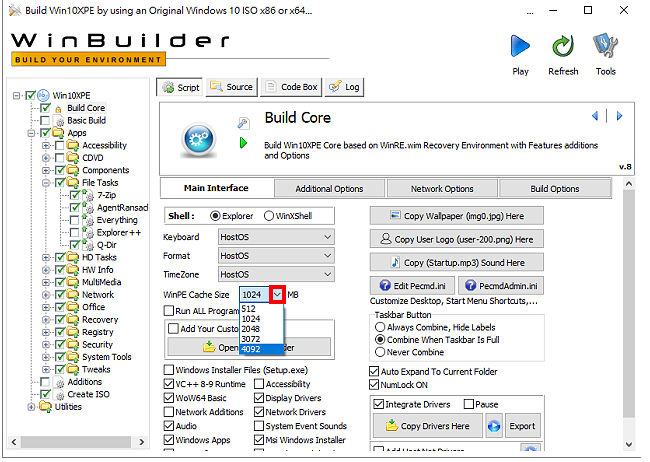The height and width of the screenshot is (462, 650).
Task: Toggle Windows Installer Files (Setup.exe) checkbox
Action: 169,370
